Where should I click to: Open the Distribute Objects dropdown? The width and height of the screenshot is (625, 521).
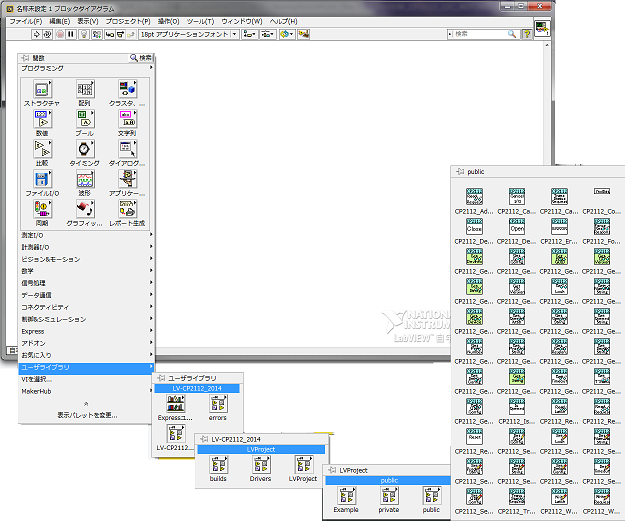[x=267, y=34]
